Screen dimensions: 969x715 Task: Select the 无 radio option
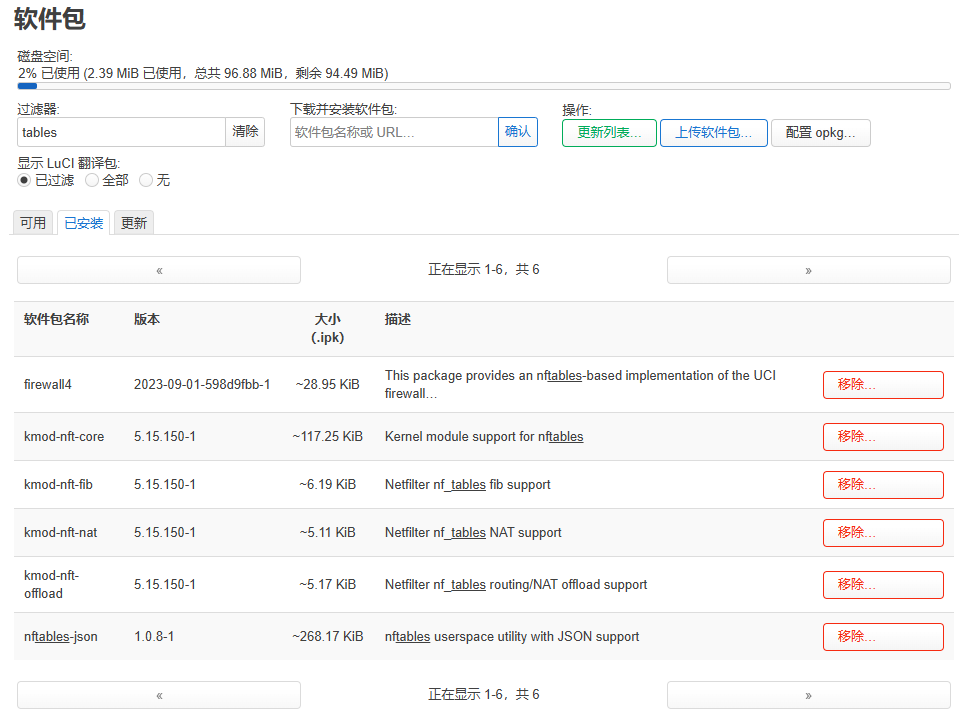(x=146, y=180)
